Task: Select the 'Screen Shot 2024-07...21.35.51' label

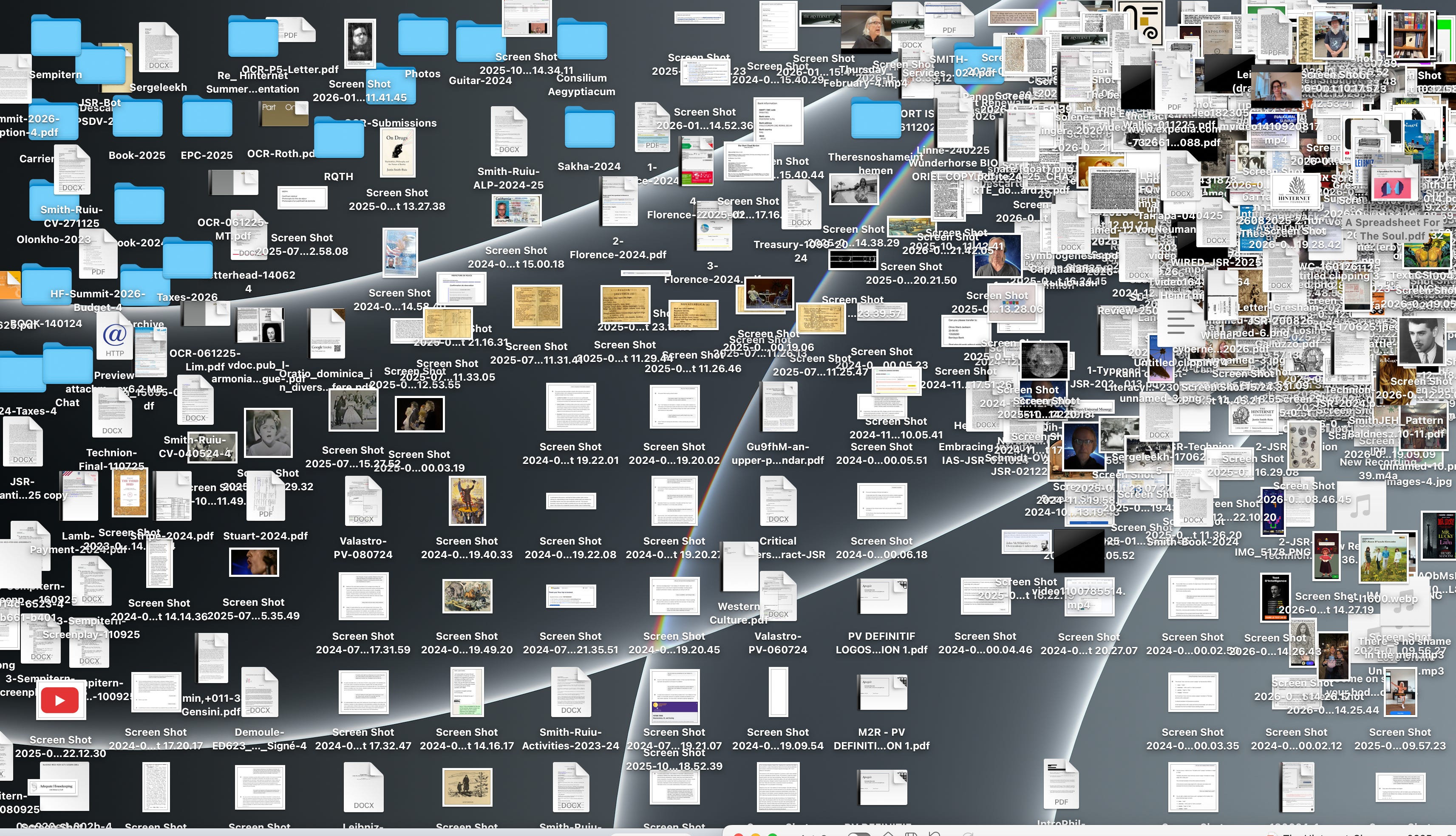Action: tap(570, 643)
